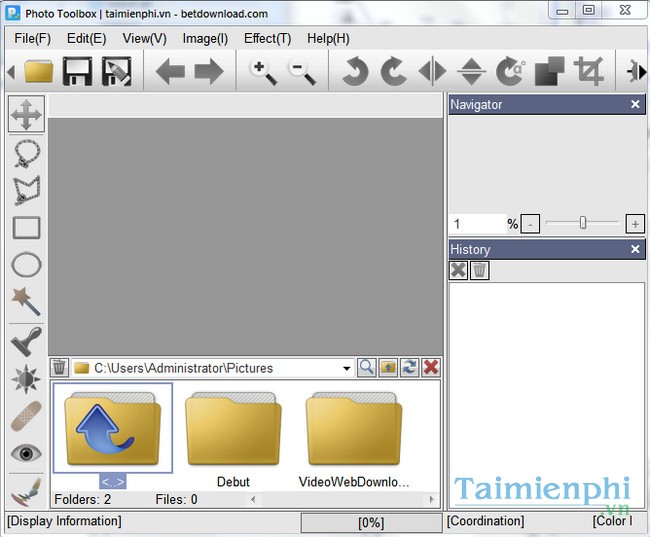Click the overlapping squares resize icon
This screenshot has width=650, height=537.
549,71
